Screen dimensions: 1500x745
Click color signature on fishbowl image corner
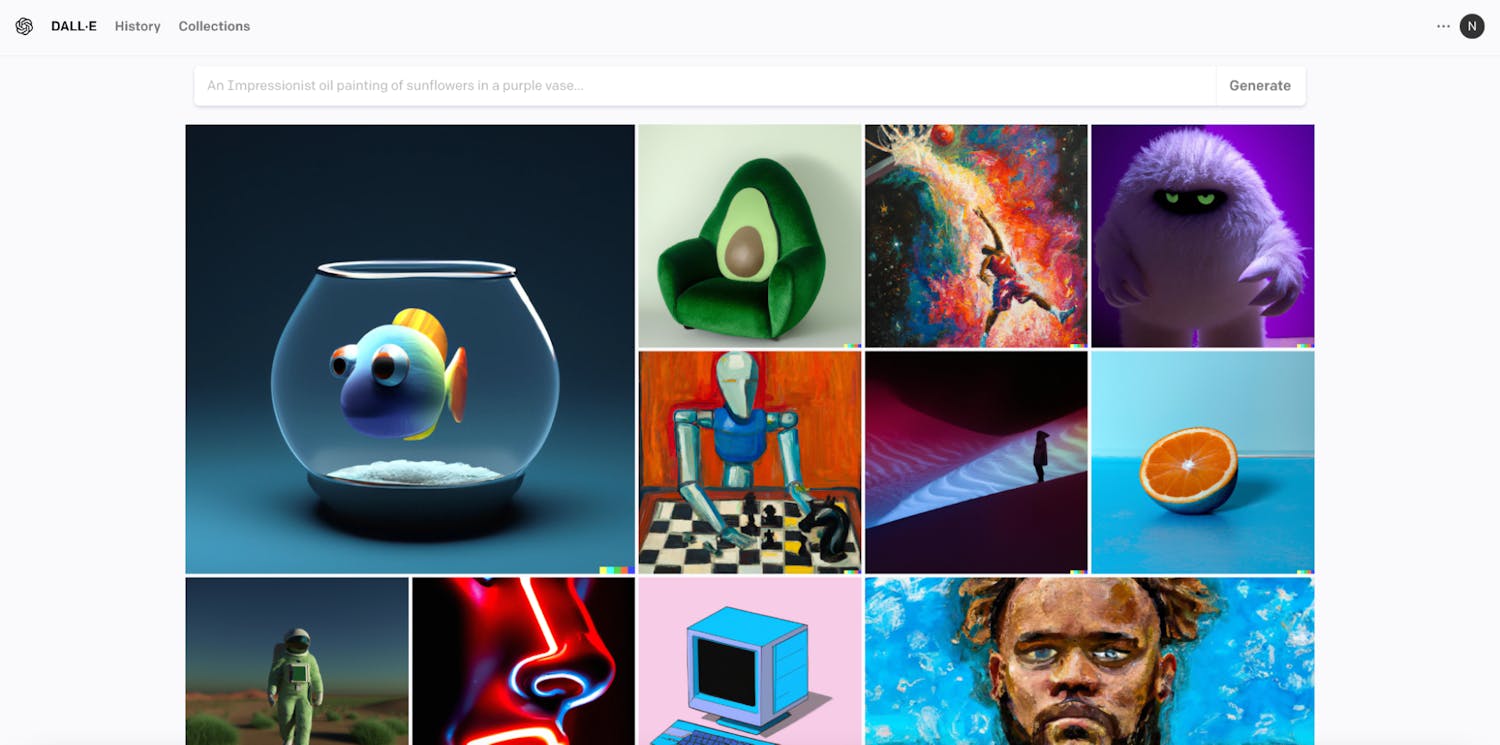[x=617, y=570]
